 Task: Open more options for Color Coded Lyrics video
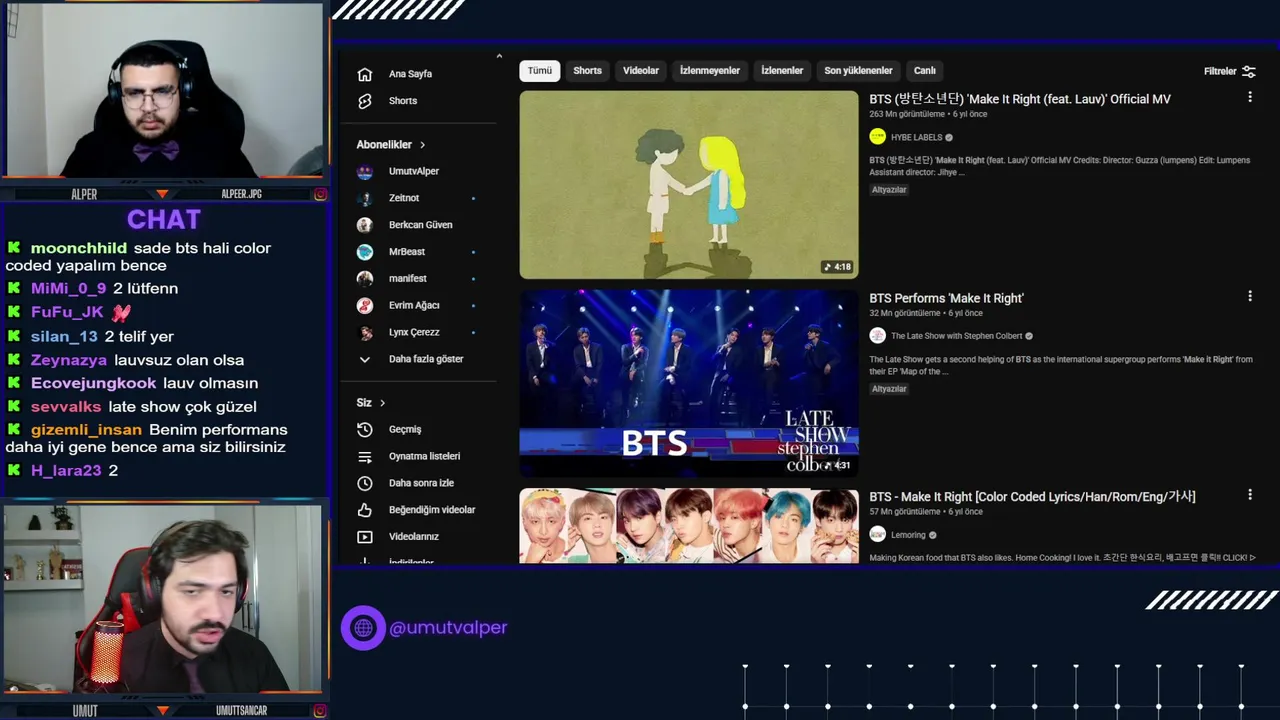1249,494
